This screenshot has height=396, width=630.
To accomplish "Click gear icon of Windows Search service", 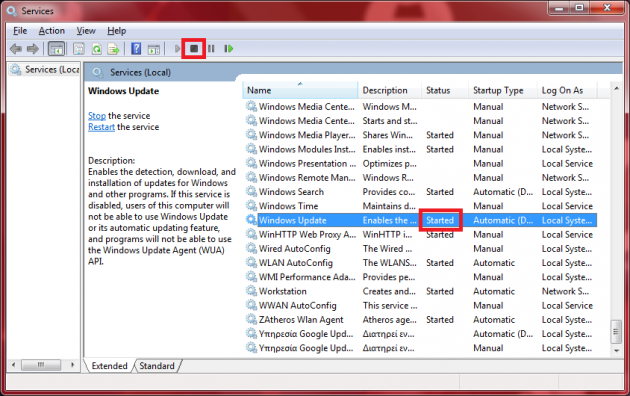I will pos(251,192).
